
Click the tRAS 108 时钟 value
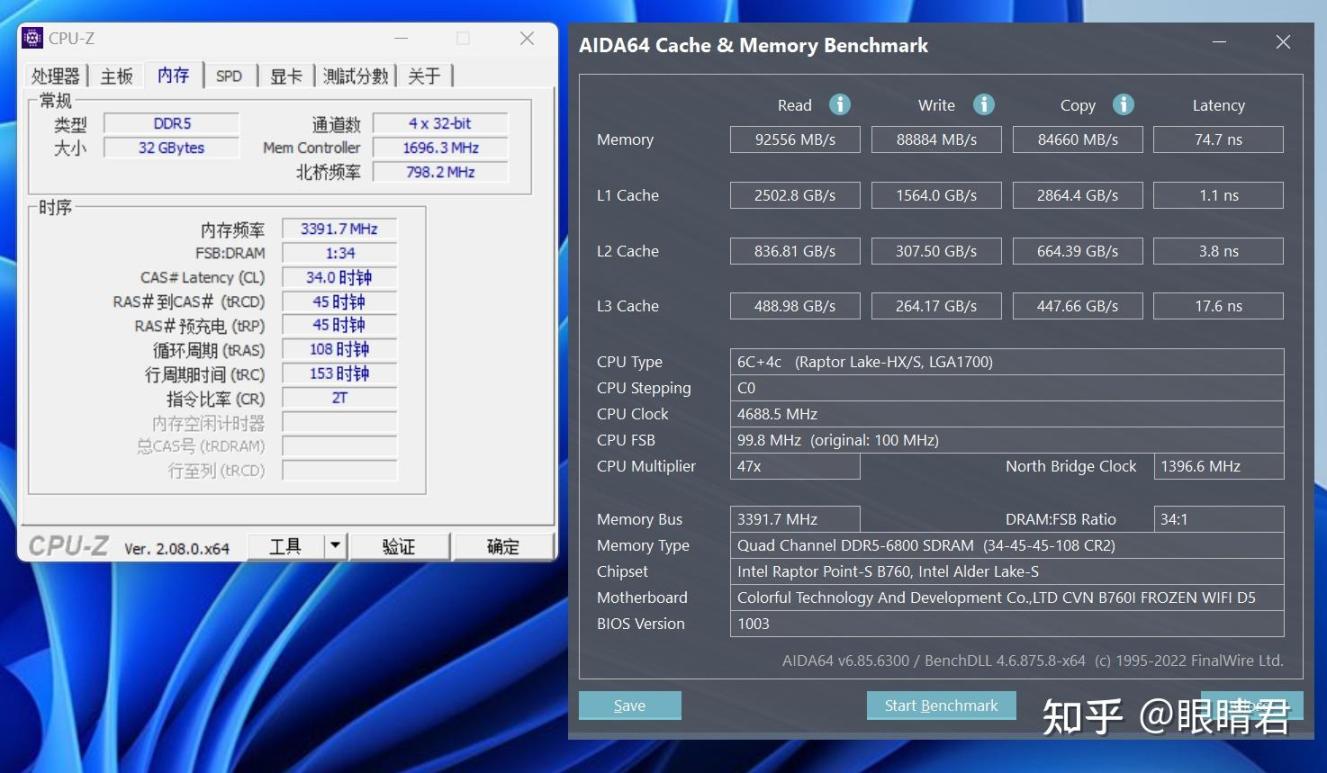339,349
